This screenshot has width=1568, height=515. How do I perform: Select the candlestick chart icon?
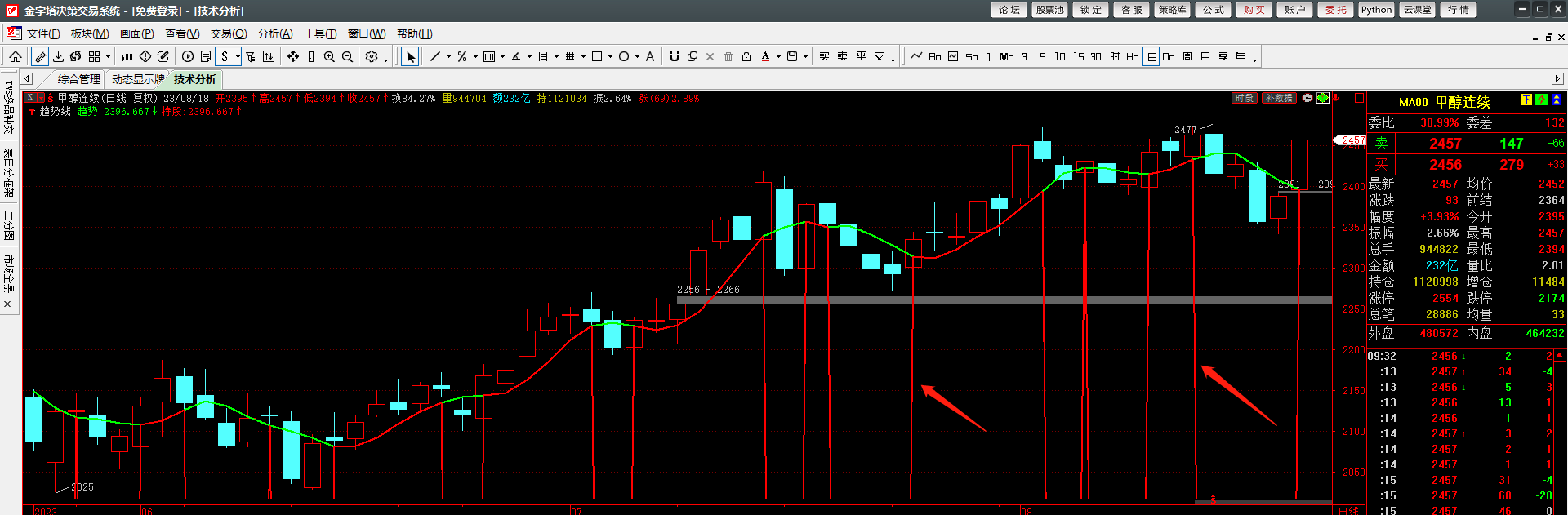tap(127, 56)
